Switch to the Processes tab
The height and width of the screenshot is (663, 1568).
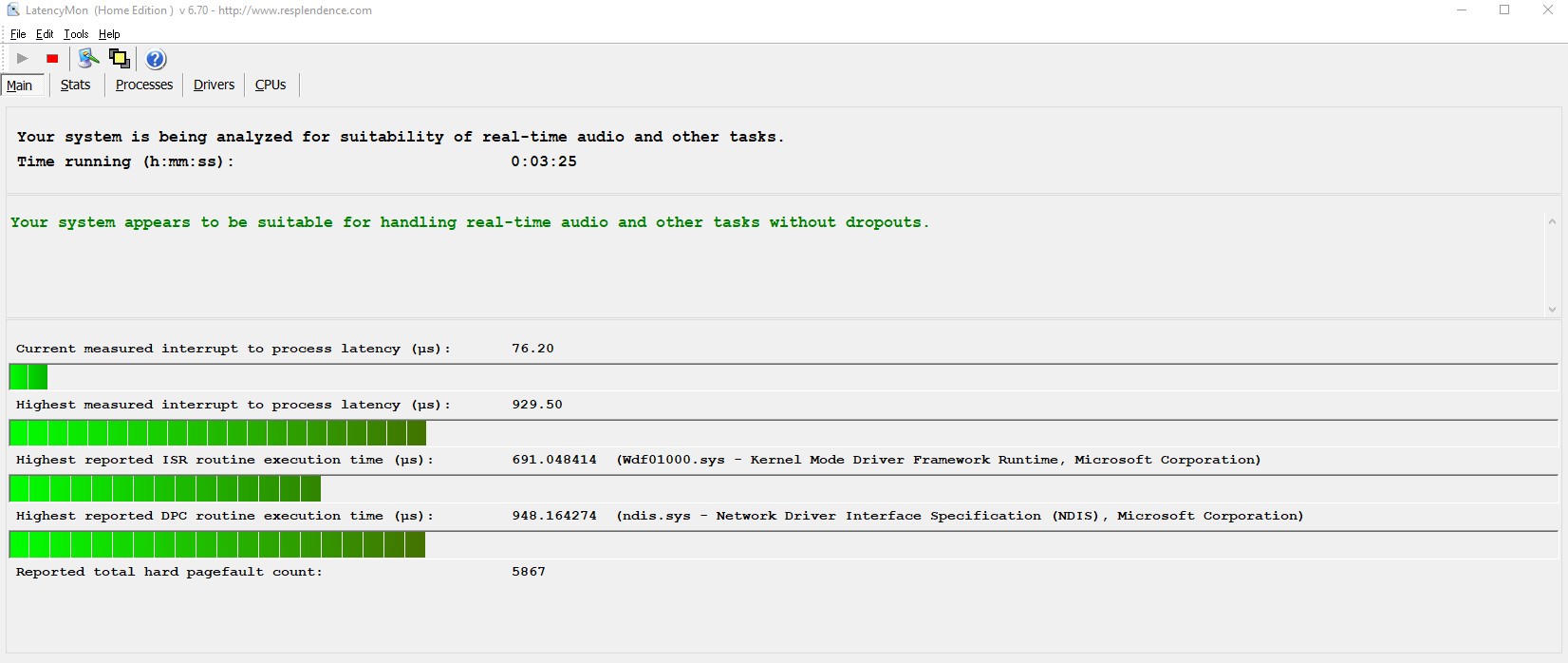(x=144, y=85)
